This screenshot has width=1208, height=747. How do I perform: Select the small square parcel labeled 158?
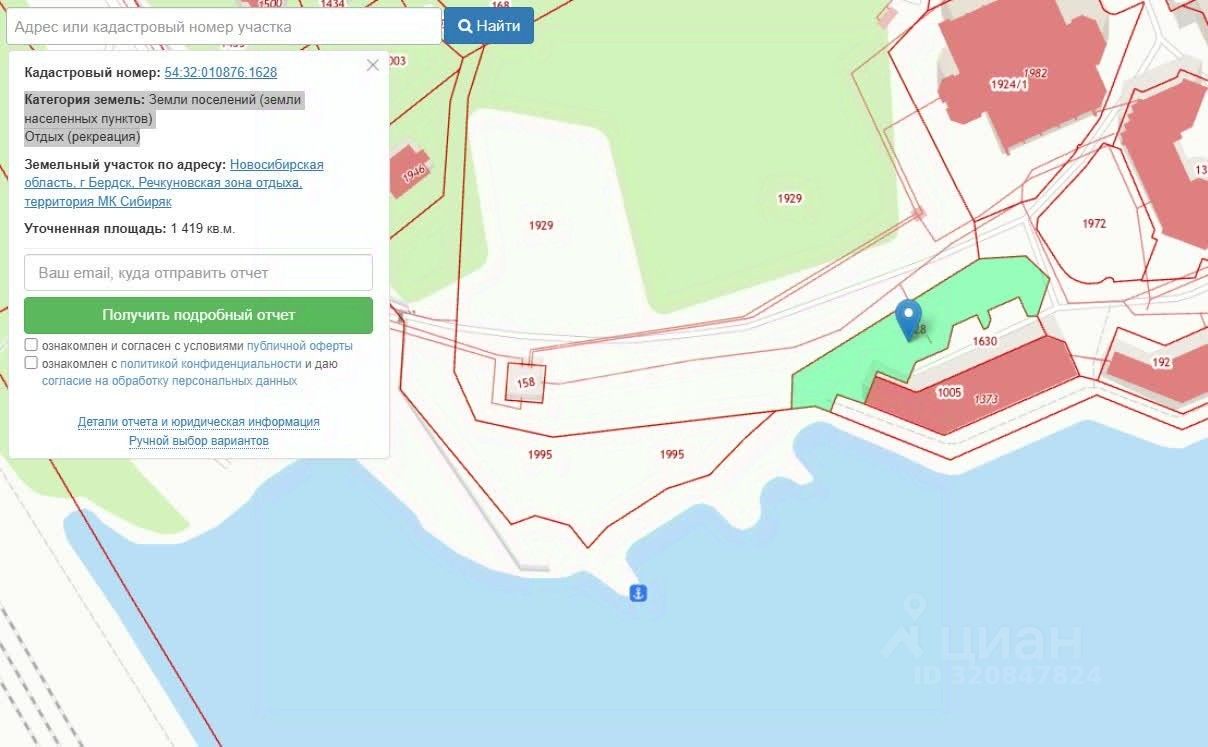pos(525,382)
